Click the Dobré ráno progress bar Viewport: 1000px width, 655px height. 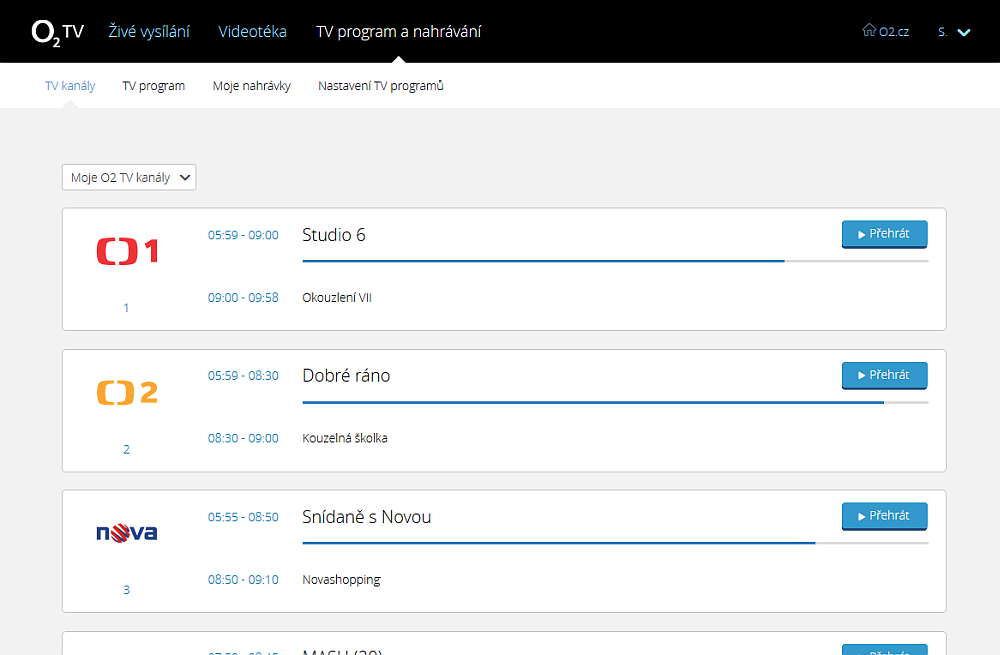(x=615, y=402)
